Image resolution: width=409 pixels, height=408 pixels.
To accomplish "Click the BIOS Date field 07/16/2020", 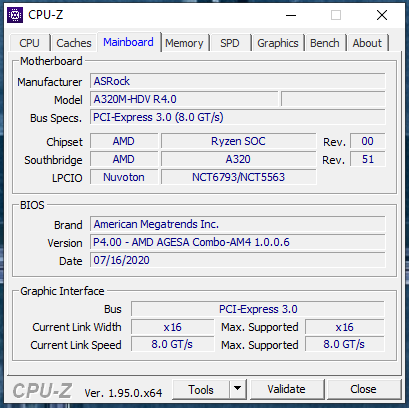I will tap(238, 260).
